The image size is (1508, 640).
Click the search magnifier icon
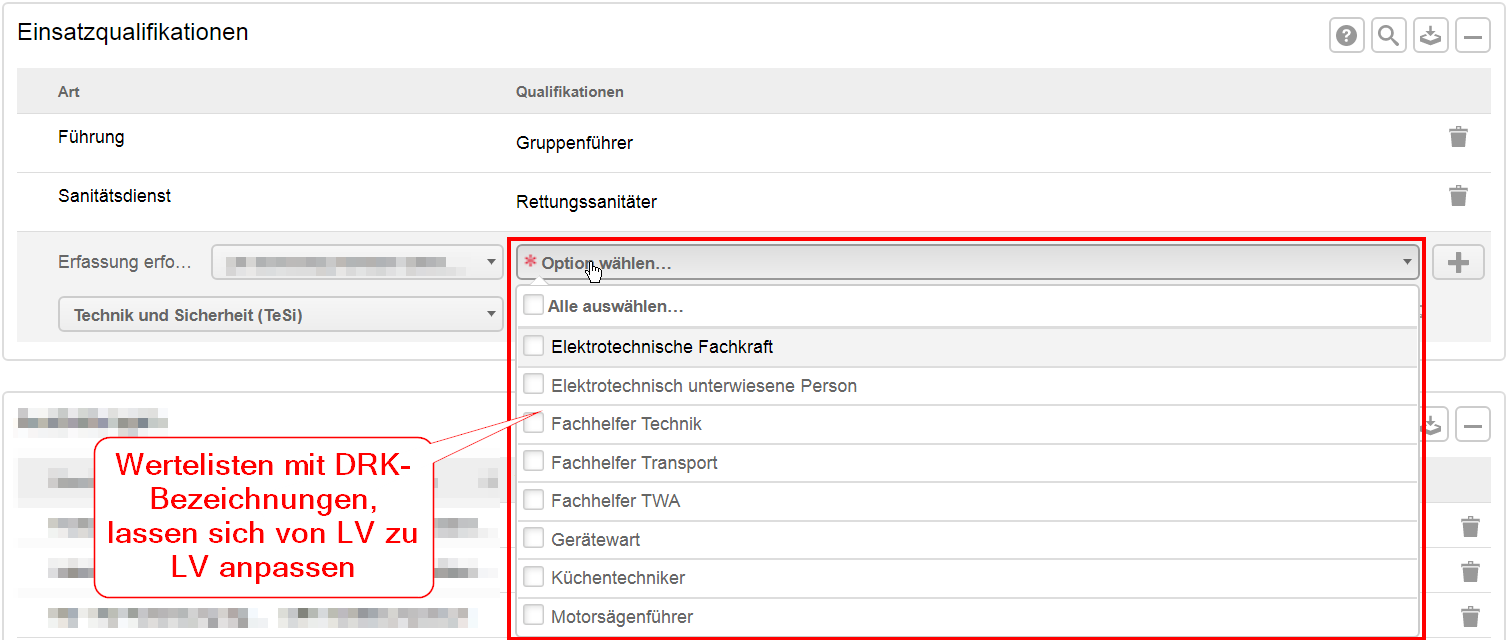pyautogui.click(x=1389, y=36)
